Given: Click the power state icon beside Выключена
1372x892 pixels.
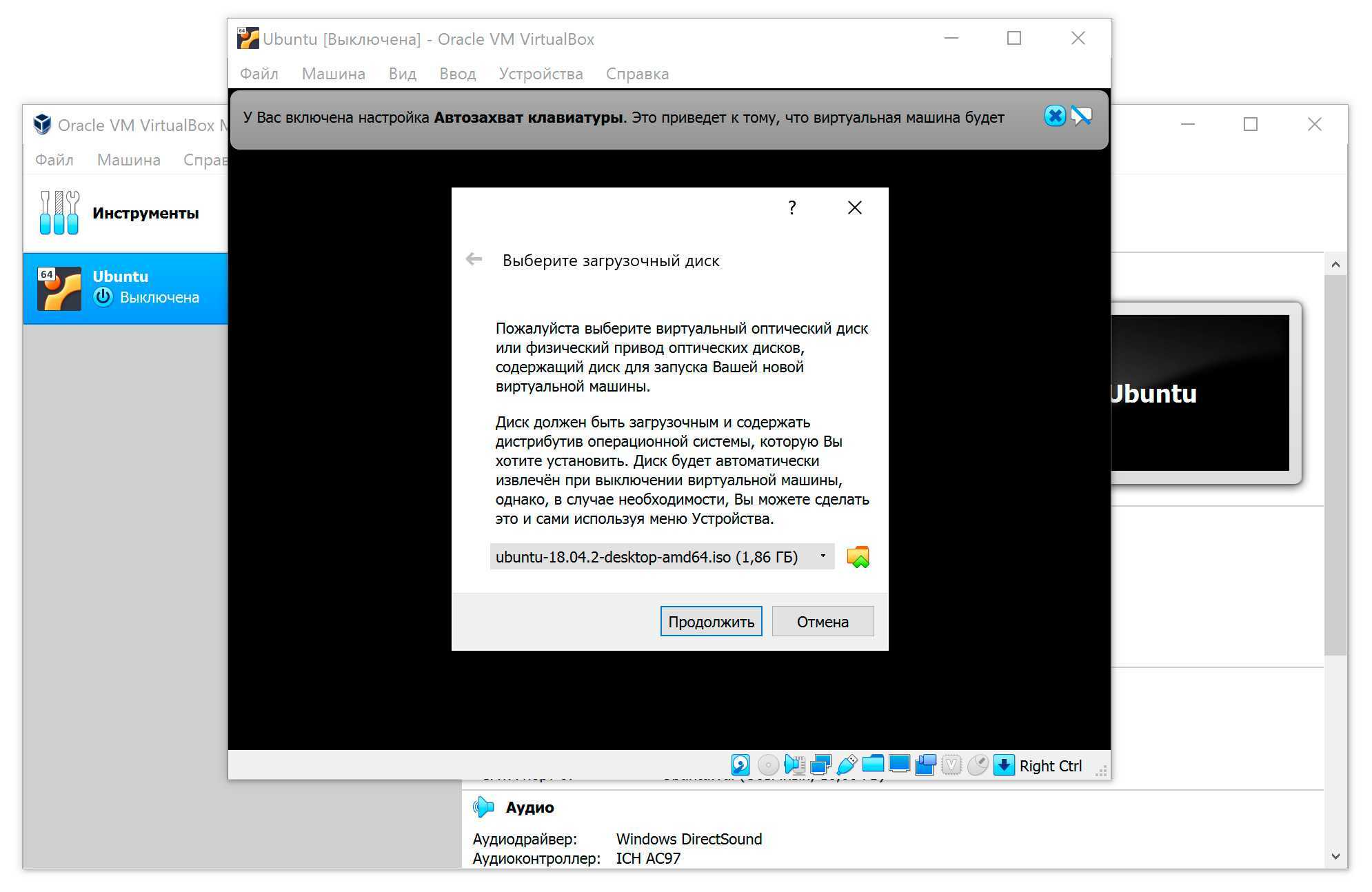Looking at the screenshot, I should (103, 297).
